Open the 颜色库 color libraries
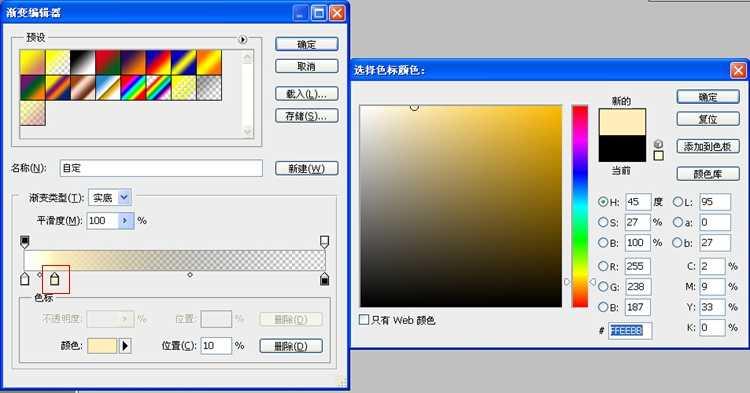 point(708,174)
